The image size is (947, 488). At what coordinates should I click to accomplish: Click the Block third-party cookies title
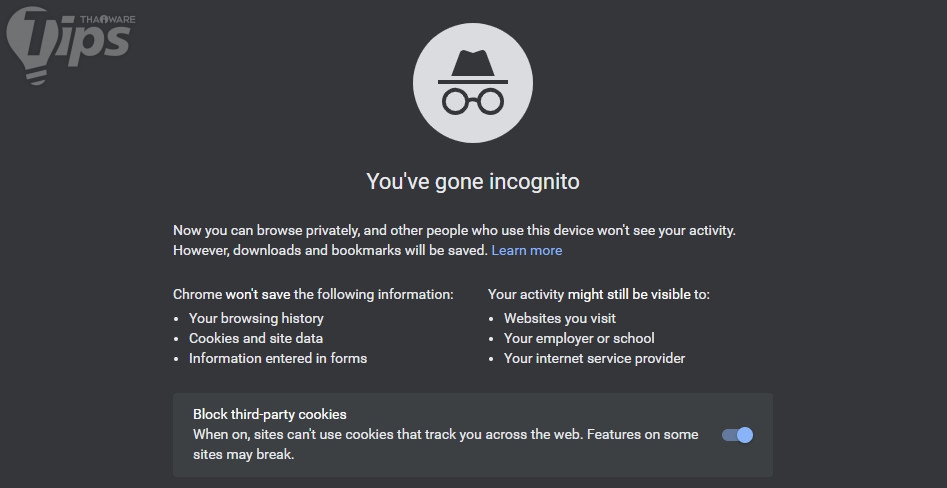[270, 414]
